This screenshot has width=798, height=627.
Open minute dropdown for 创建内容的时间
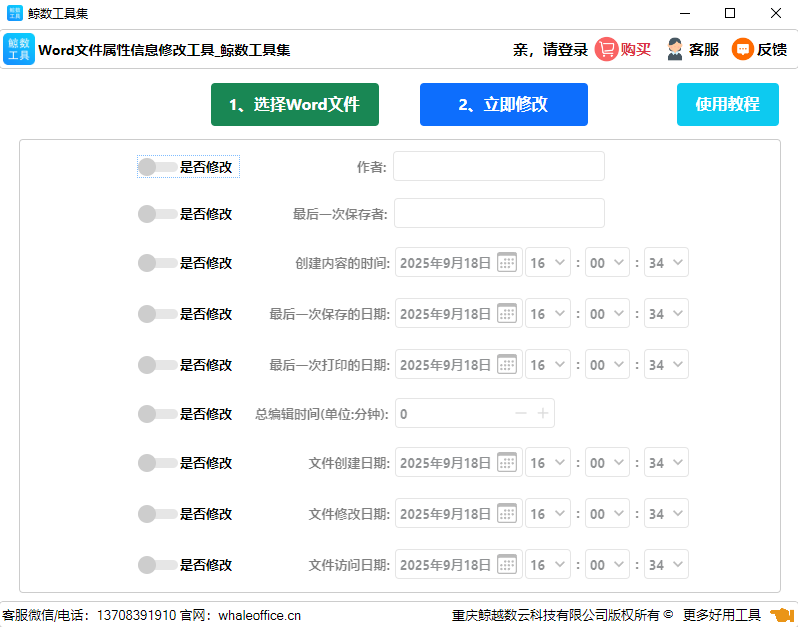pyautogui.click(x=607, y=263)
